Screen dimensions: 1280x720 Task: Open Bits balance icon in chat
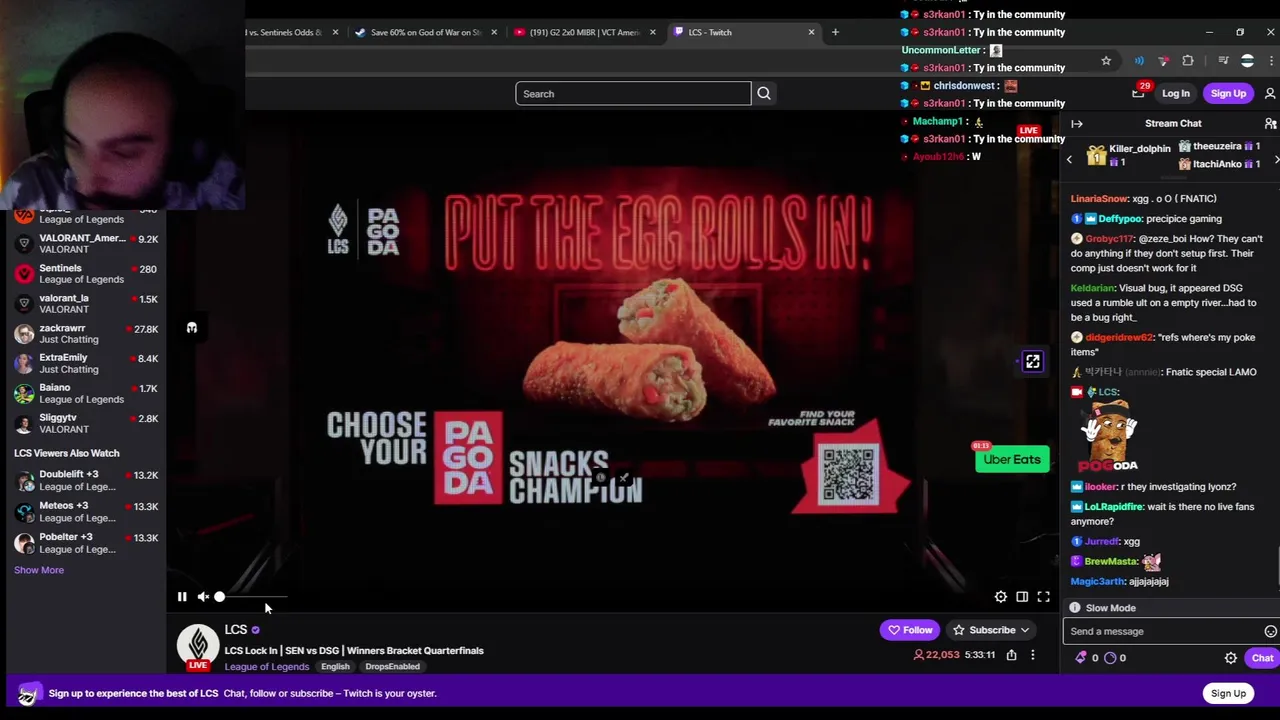pos(1080,658)
